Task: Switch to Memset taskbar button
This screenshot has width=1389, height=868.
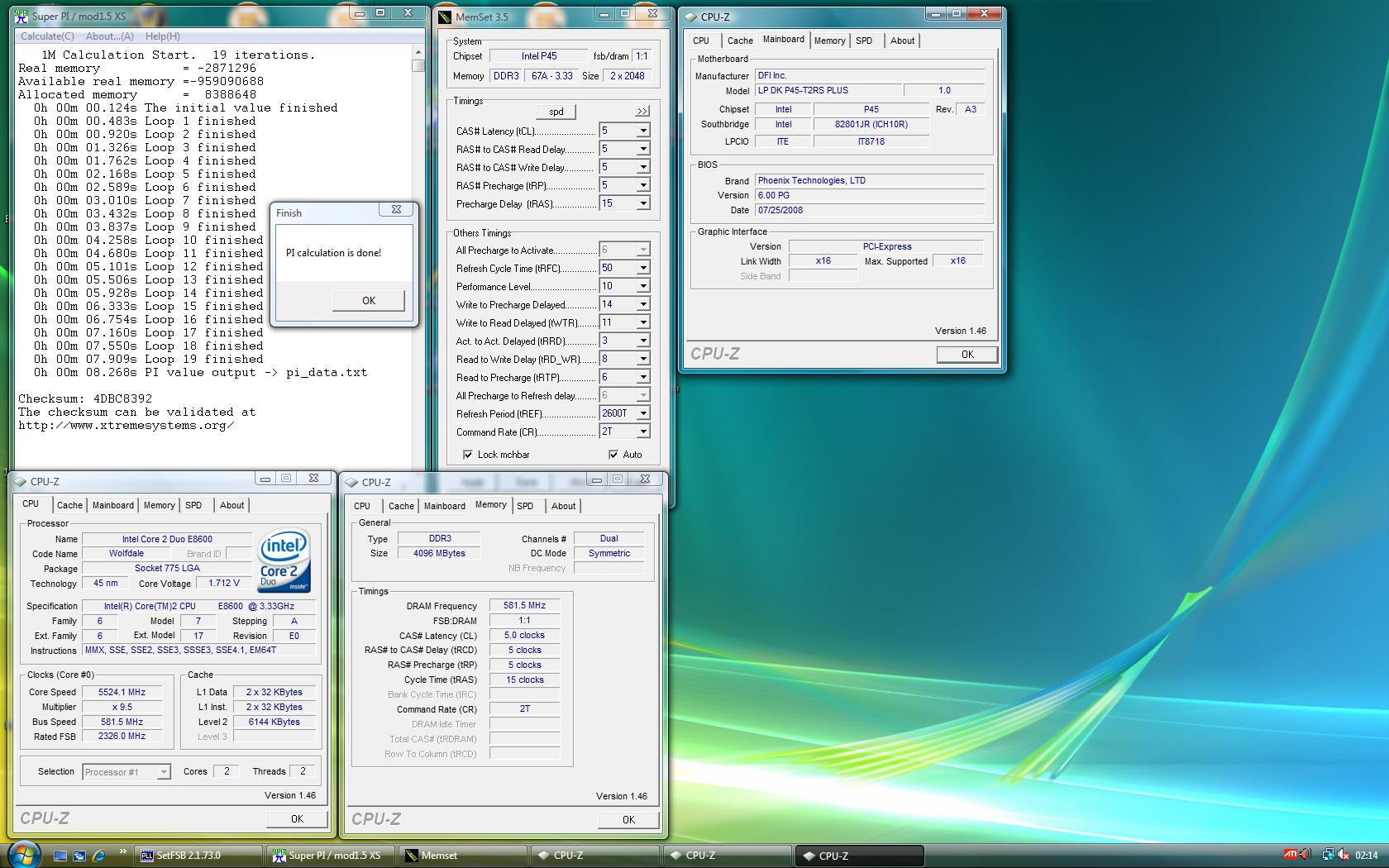Action: pos(463,856)
